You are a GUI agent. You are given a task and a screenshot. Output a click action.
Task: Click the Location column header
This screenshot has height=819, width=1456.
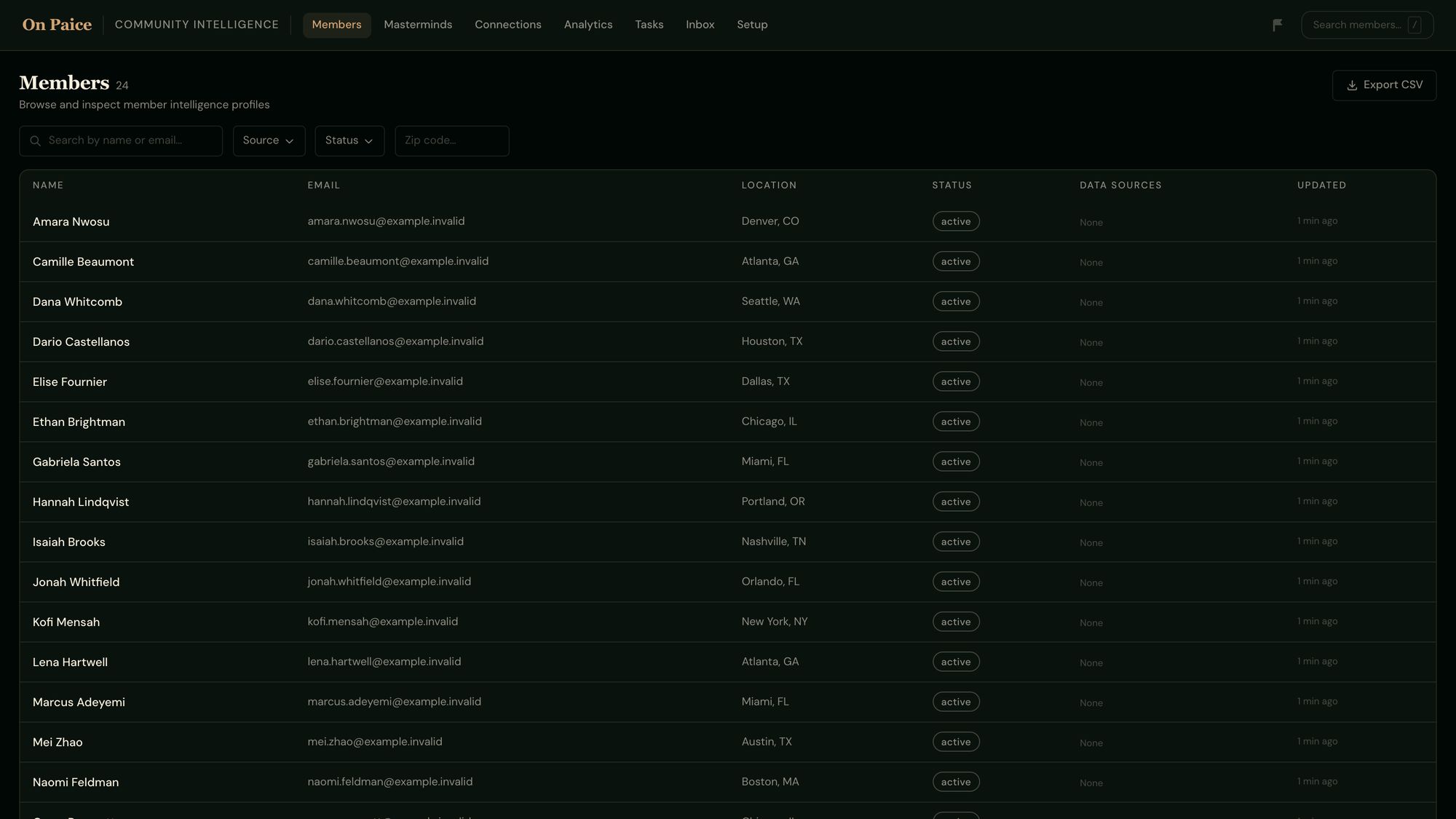(769, 186)
